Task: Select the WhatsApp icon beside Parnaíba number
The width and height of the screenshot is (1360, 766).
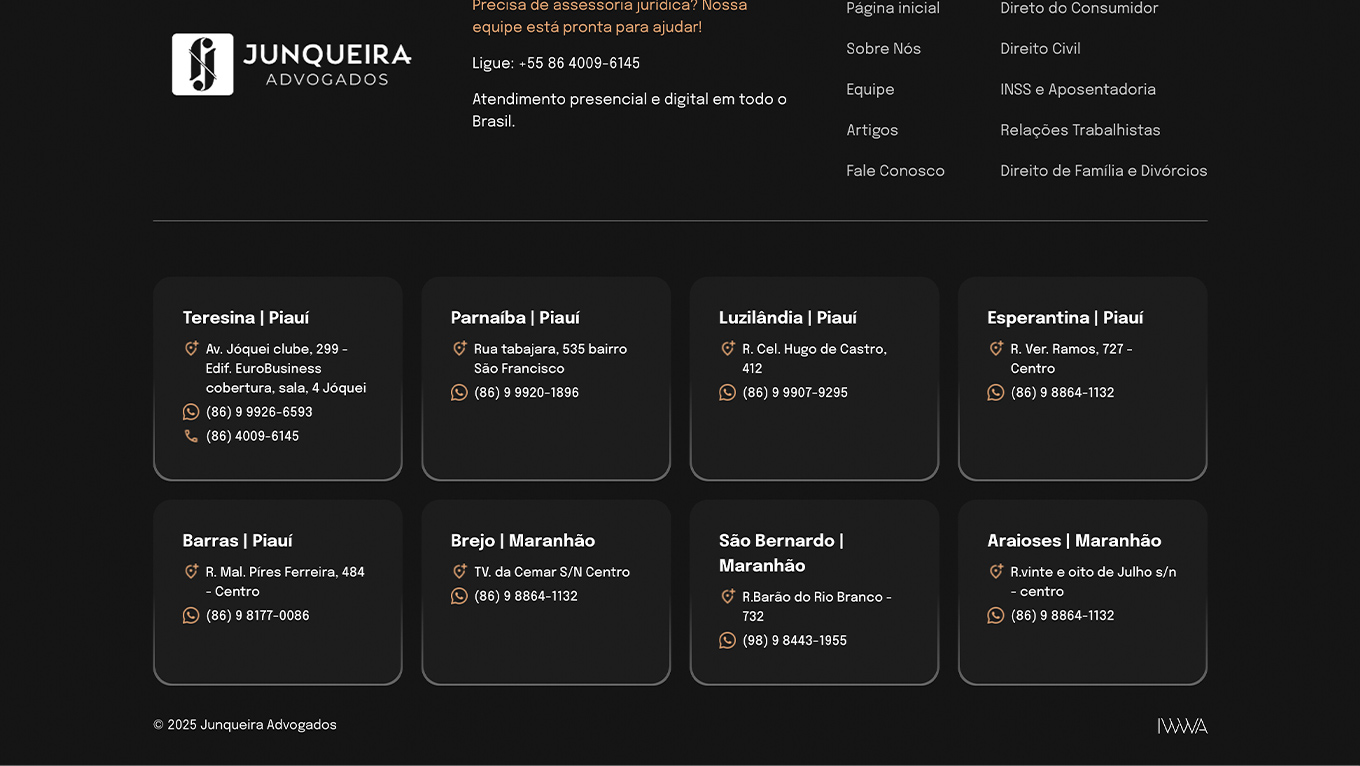Action: 459,392
